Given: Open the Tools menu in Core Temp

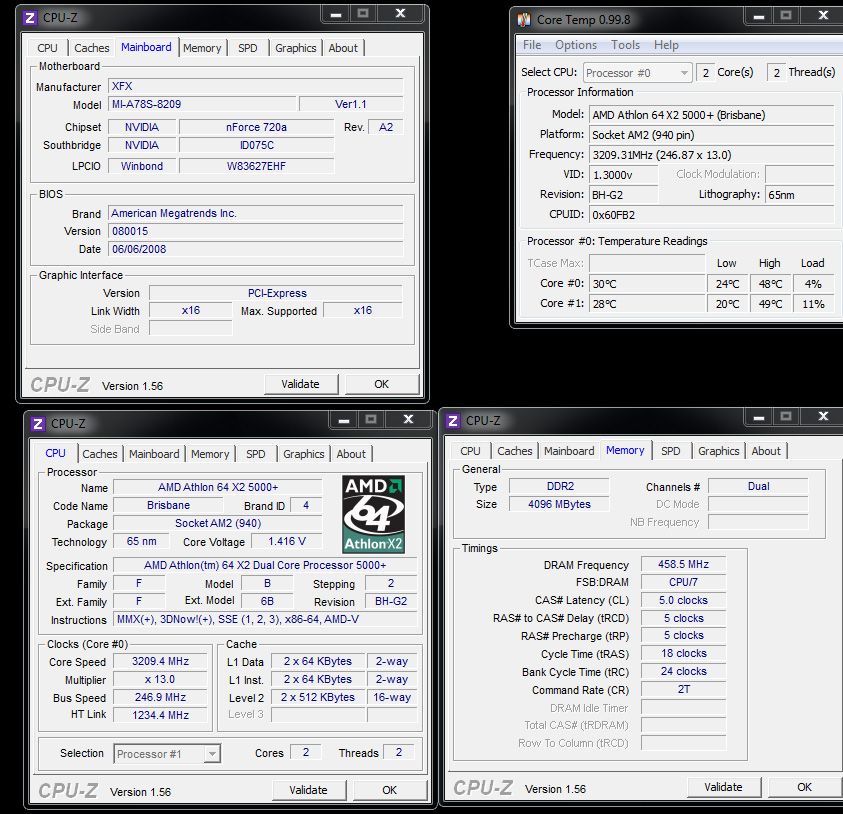Looking at the screenshot, I should tap(625, 45).
